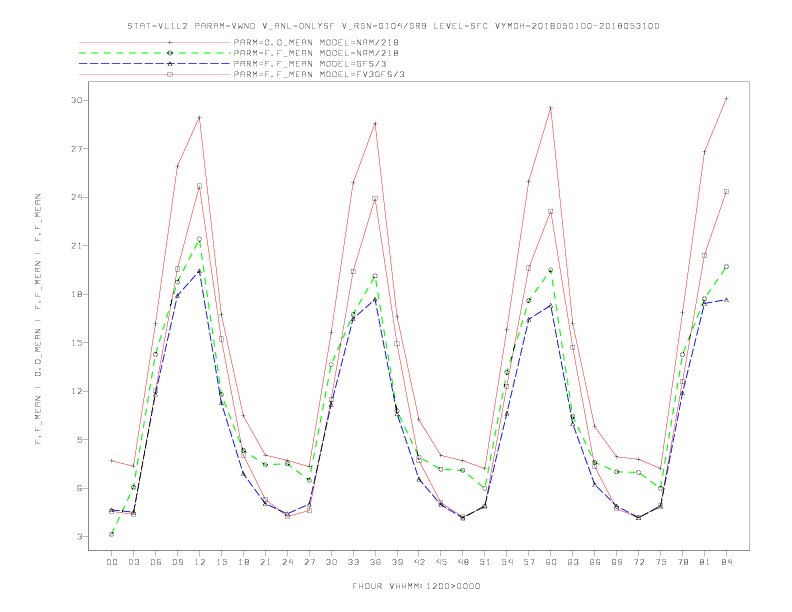Click x-axis forecast hour label 63
This screenshot has height=612, width=792.
573,562
